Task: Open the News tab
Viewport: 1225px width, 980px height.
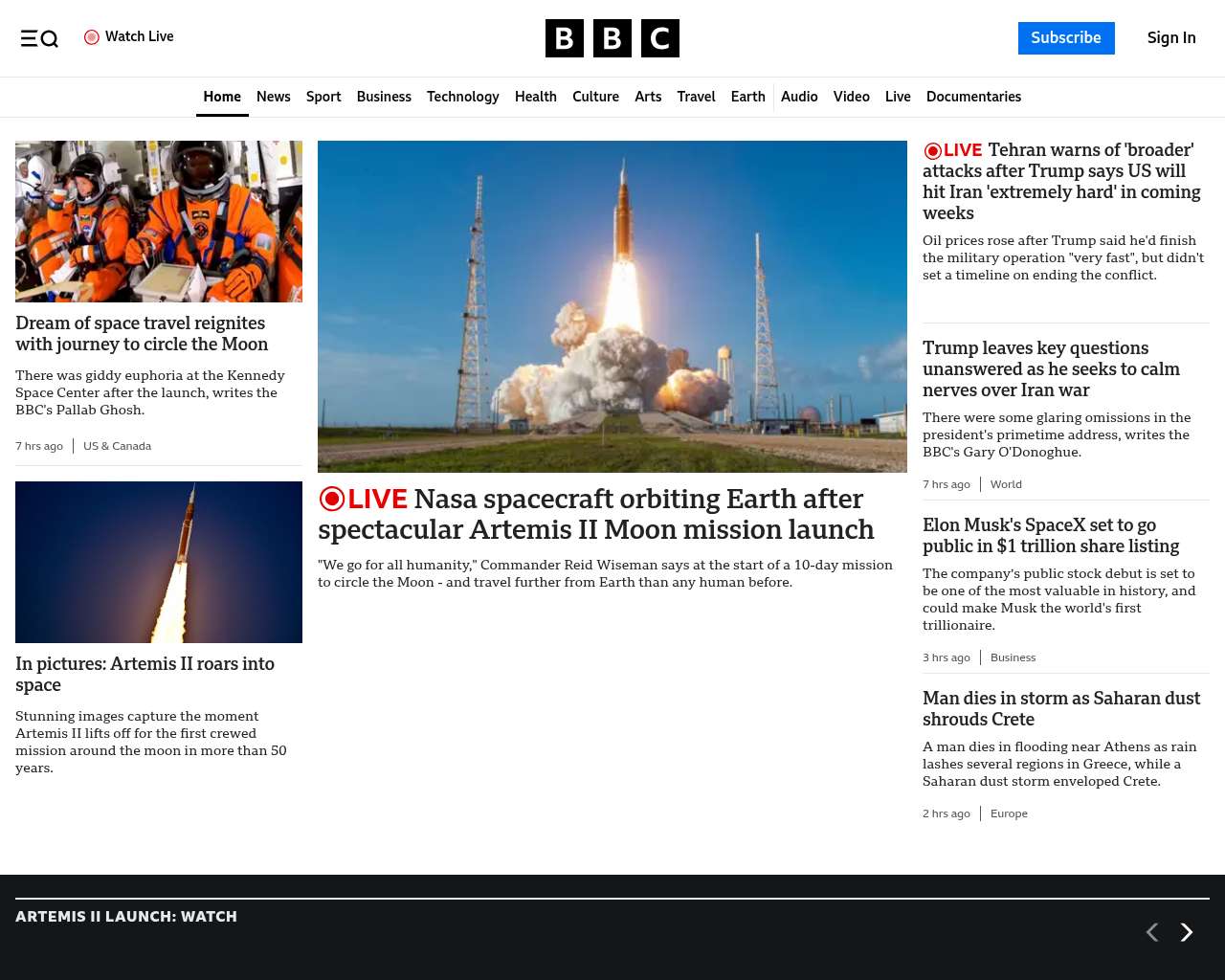Action: tap(273, 97)
